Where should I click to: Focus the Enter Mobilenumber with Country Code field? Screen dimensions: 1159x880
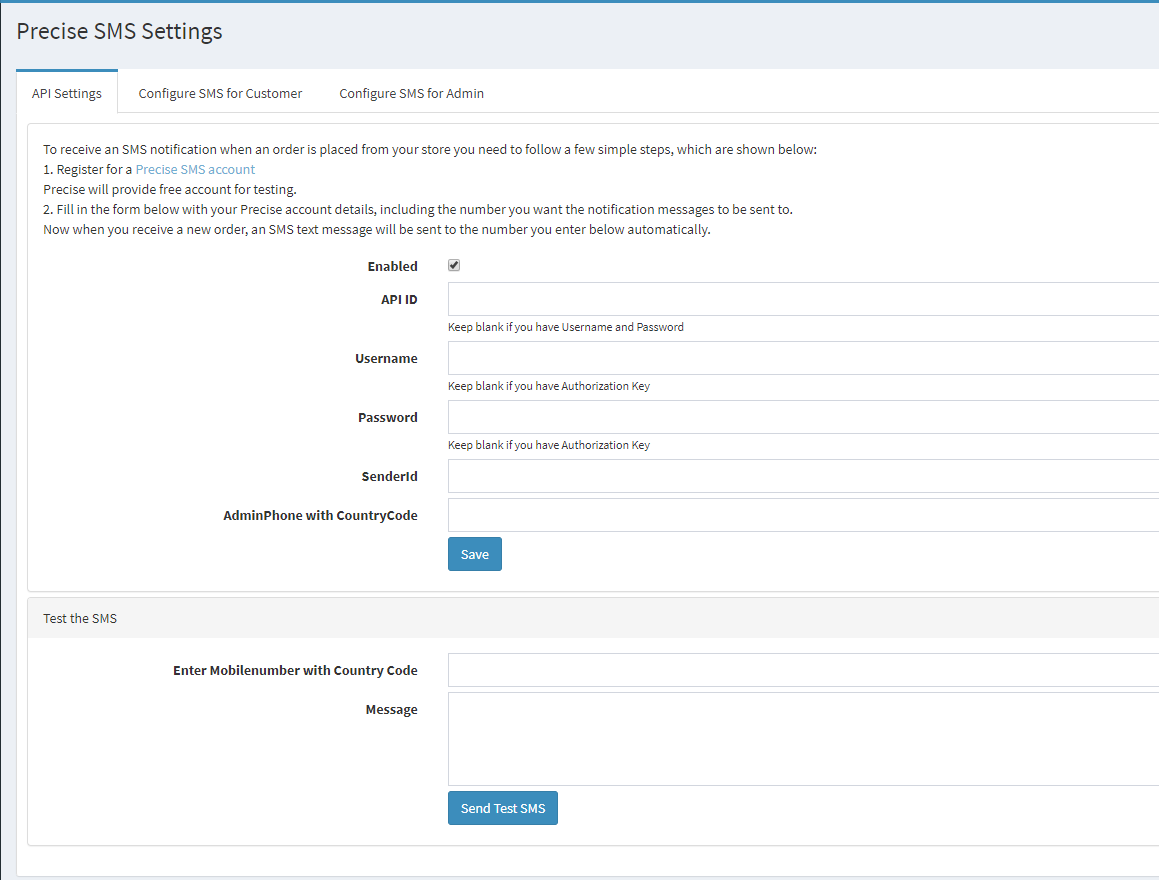[803, 670]
